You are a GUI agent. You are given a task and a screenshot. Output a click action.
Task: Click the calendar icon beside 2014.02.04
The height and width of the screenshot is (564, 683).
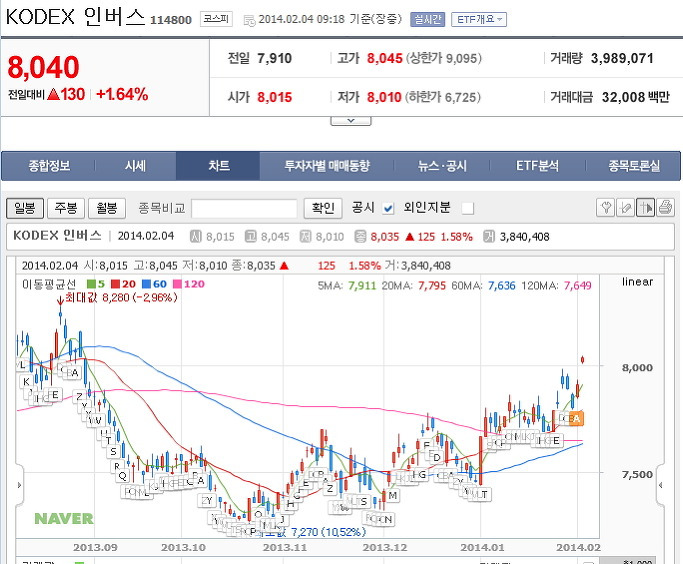(249, 20)
